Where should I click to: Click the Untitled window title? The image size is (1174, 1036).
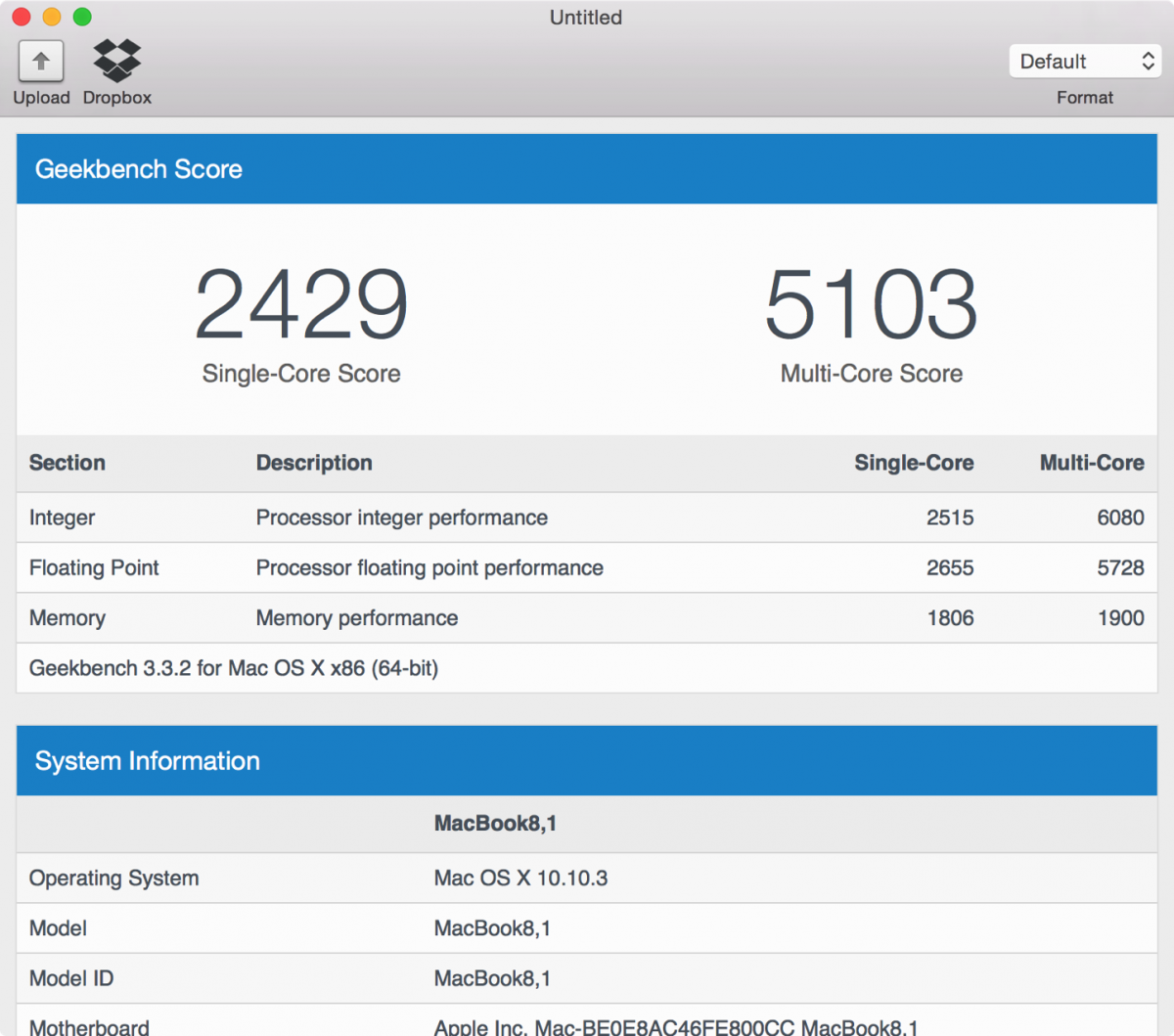pos(585,17)
